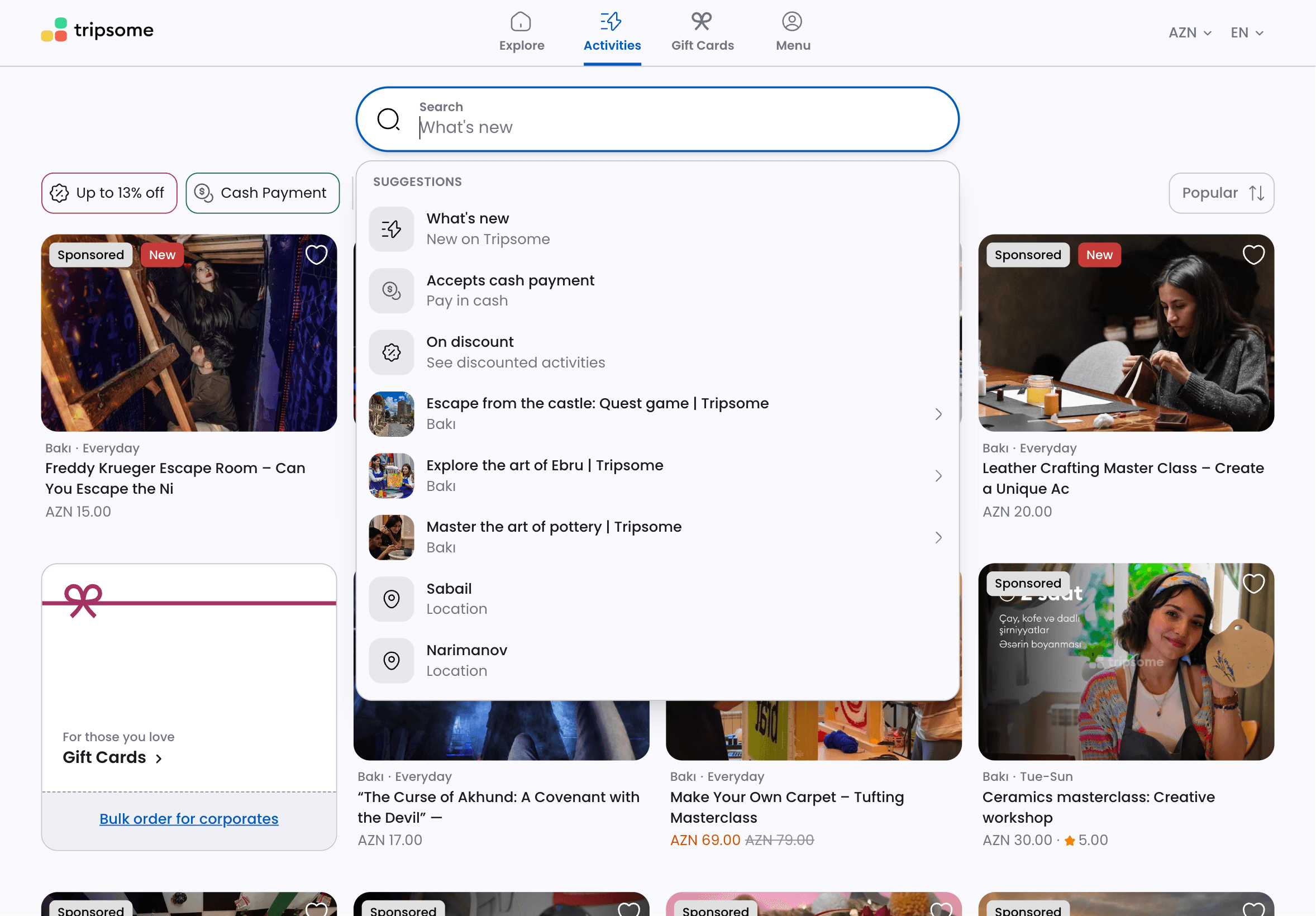1316x916 pixels.
Task: Click the sort arrows icon beside Popular
Action: tap(1256, 193)
